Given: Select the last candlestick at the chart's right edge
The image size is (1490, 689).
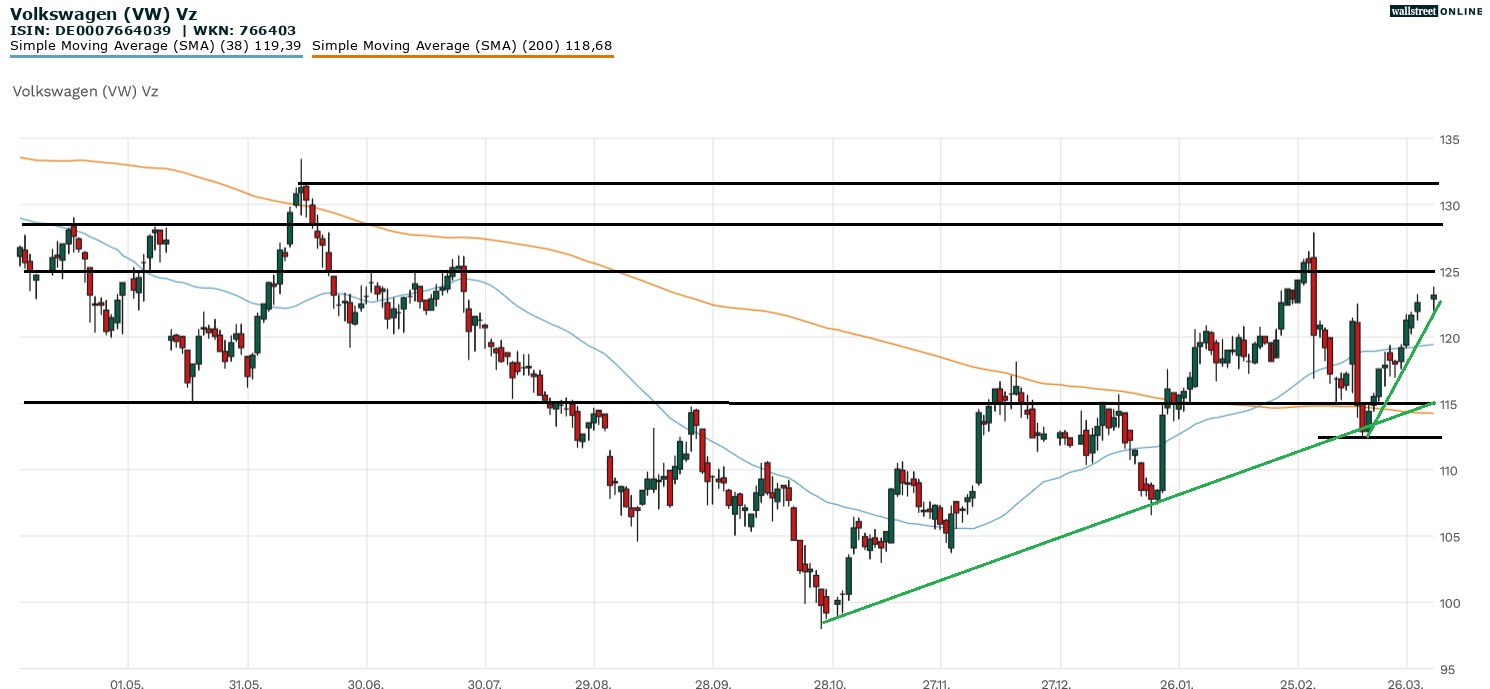Looking at the screenshot, I should pos(1433,296).
